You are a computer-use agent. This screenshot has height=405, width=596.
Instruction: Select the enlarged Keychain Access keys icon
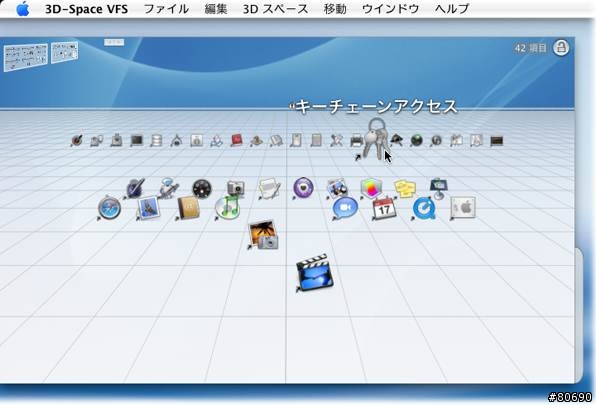point(375,138)
